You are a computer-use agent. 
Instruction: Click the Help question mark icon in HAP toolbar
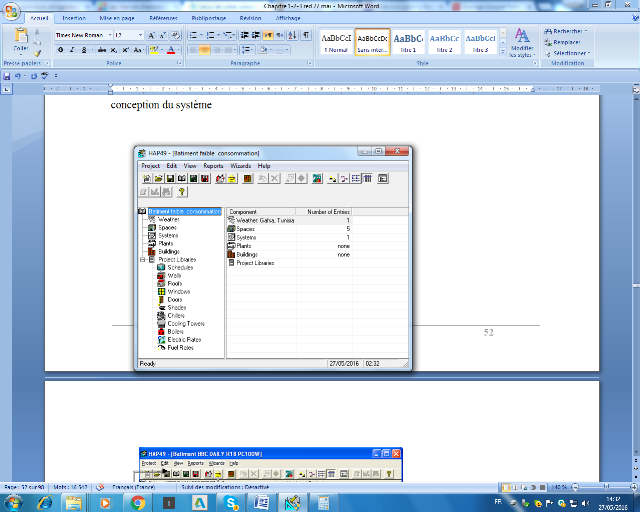pyautogui.click(x=183, y=191)
